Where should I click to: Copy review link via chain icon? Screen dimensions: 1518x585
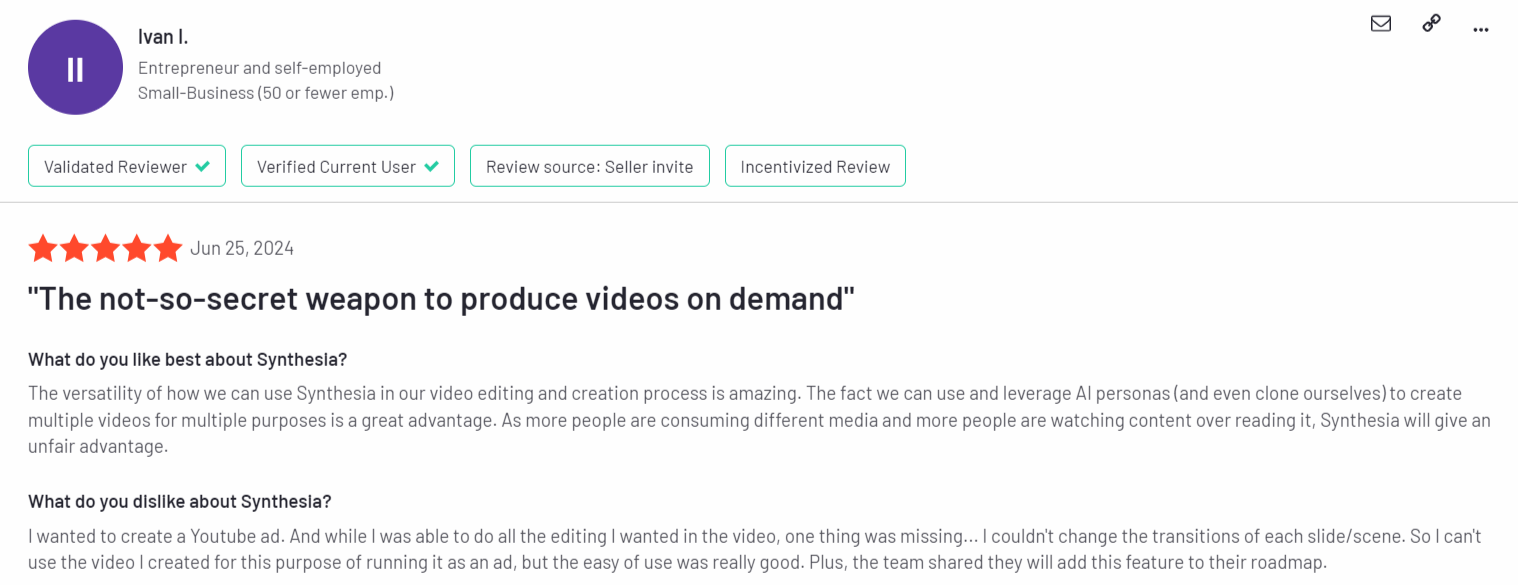pos(1431,23)
